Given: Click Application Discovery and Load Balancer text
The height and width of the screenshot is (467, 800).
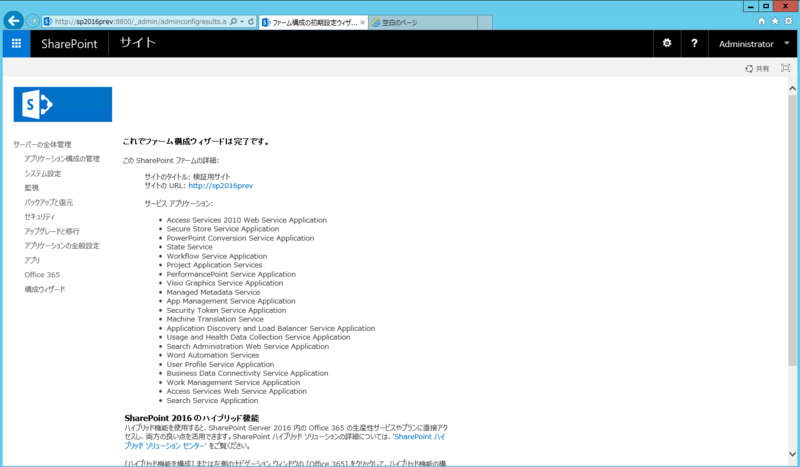Looking at the screenshot, I should point(270,329).
